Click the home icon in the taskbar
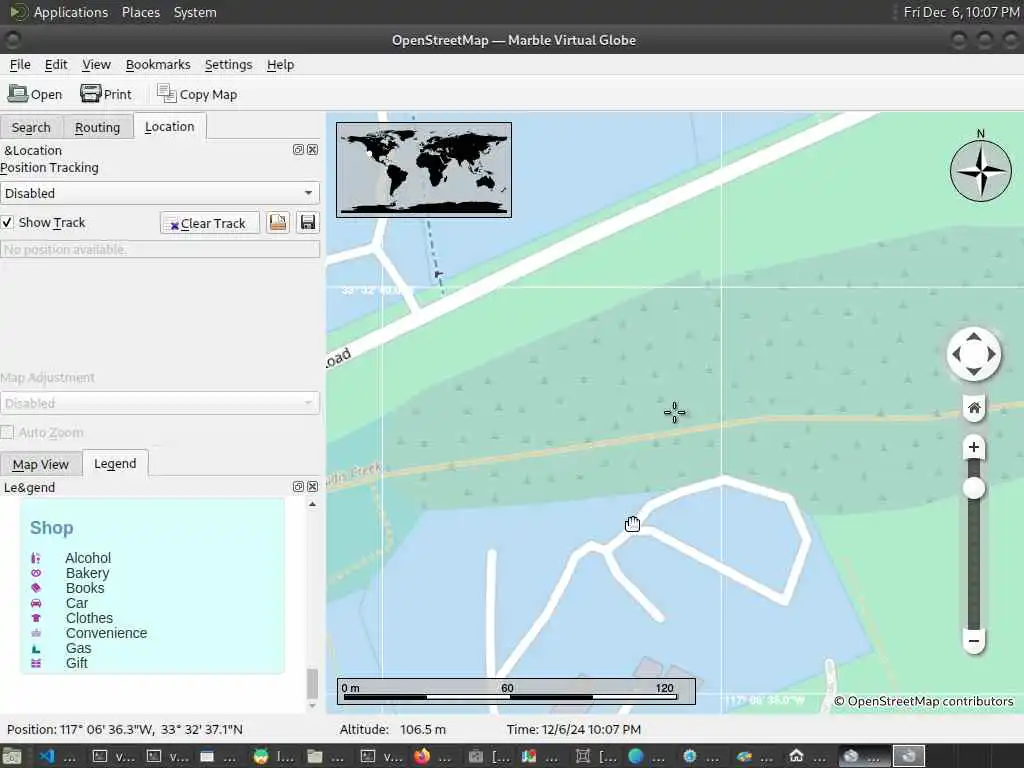 (796, 756)
